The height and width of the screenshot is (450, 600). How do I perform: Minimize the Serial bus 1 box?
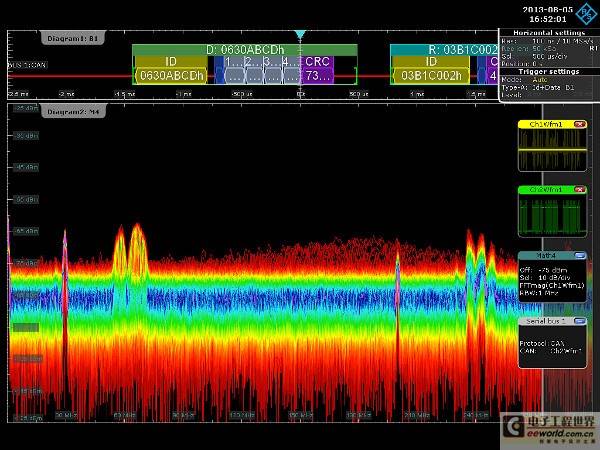(x=580, y=321)
